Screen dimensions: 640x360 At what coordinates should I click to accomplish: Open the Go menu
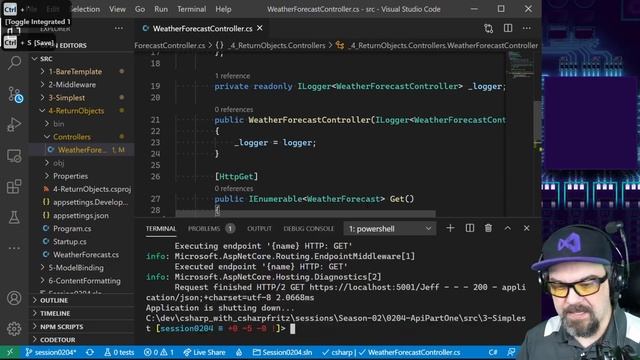pyautogui.click(x=140, y=9)
